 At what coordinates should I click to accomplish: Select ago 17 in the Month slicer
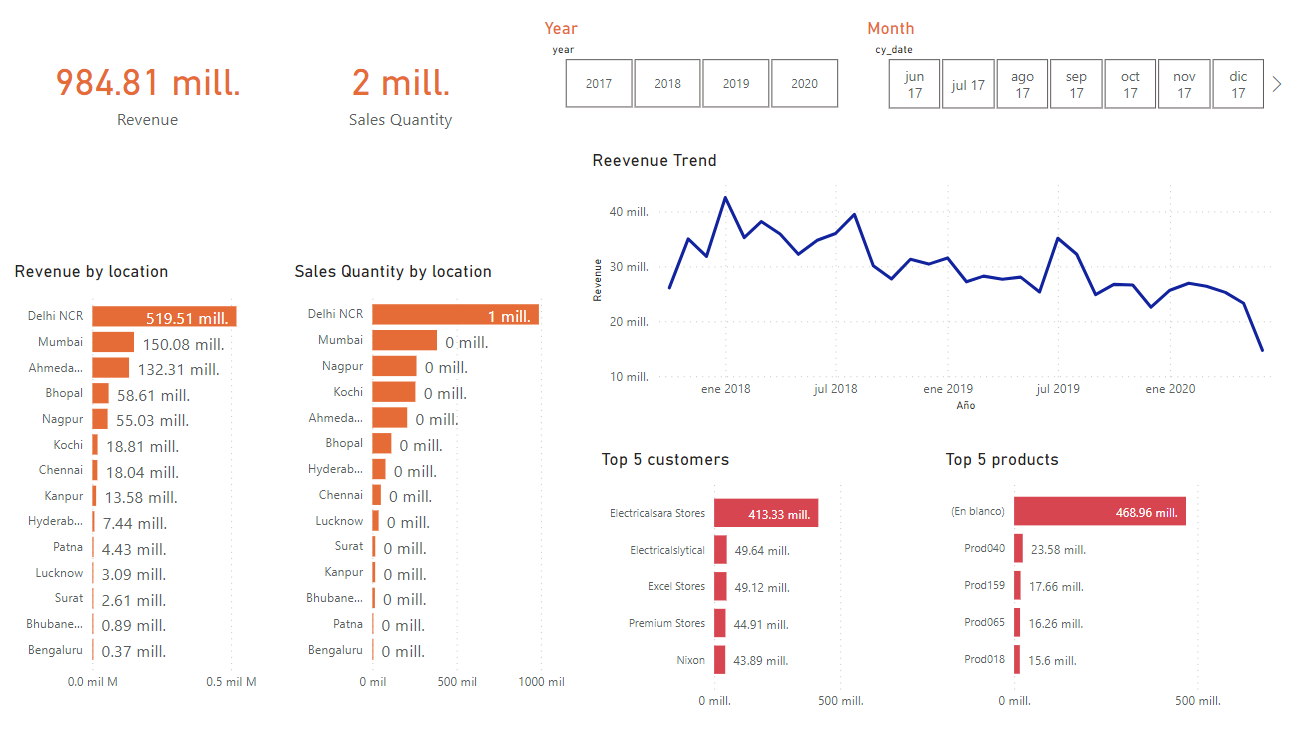1021,83
